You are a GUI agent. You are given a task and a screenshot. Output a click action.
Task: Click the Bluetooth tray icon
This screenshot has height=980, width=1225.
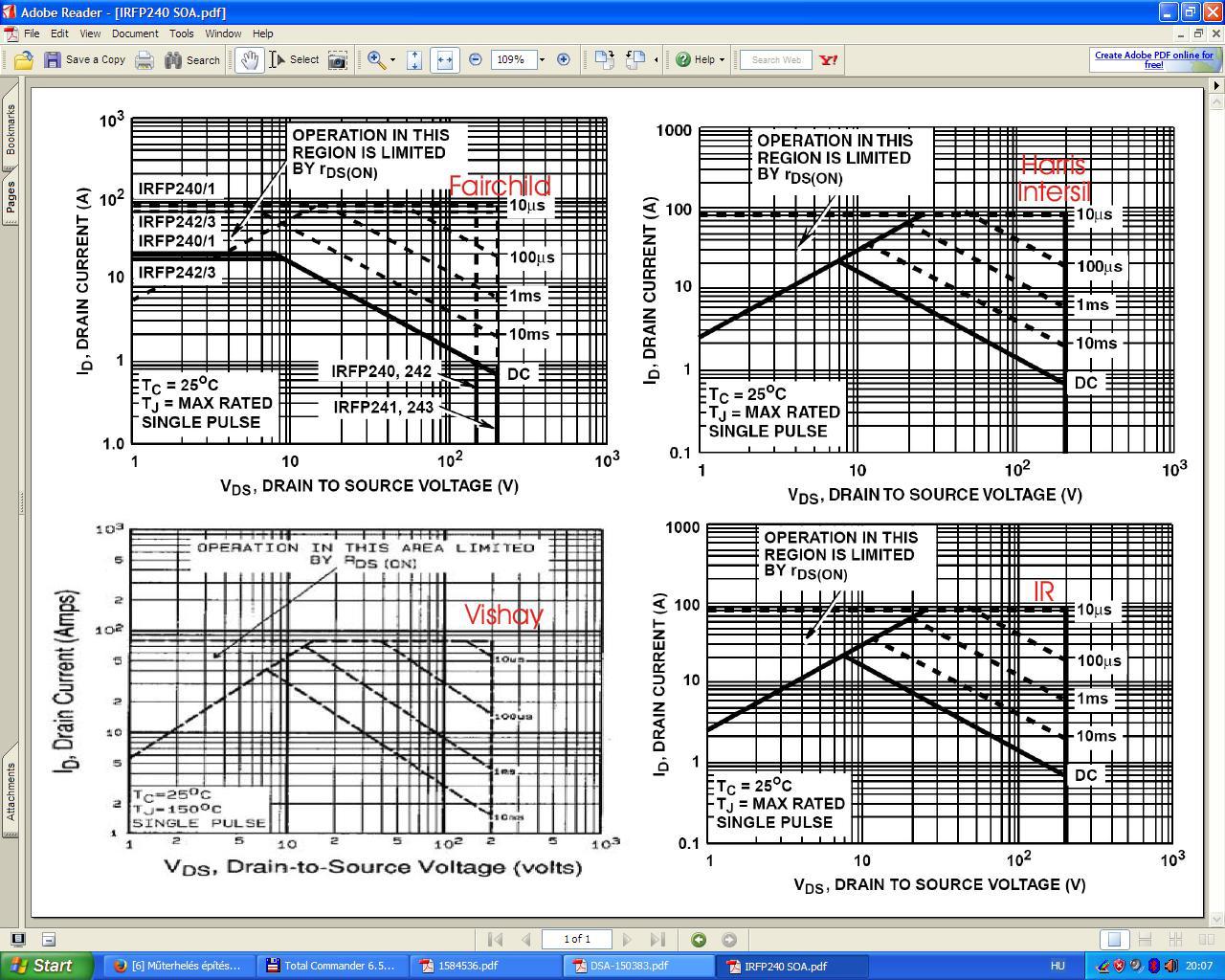1153,966
